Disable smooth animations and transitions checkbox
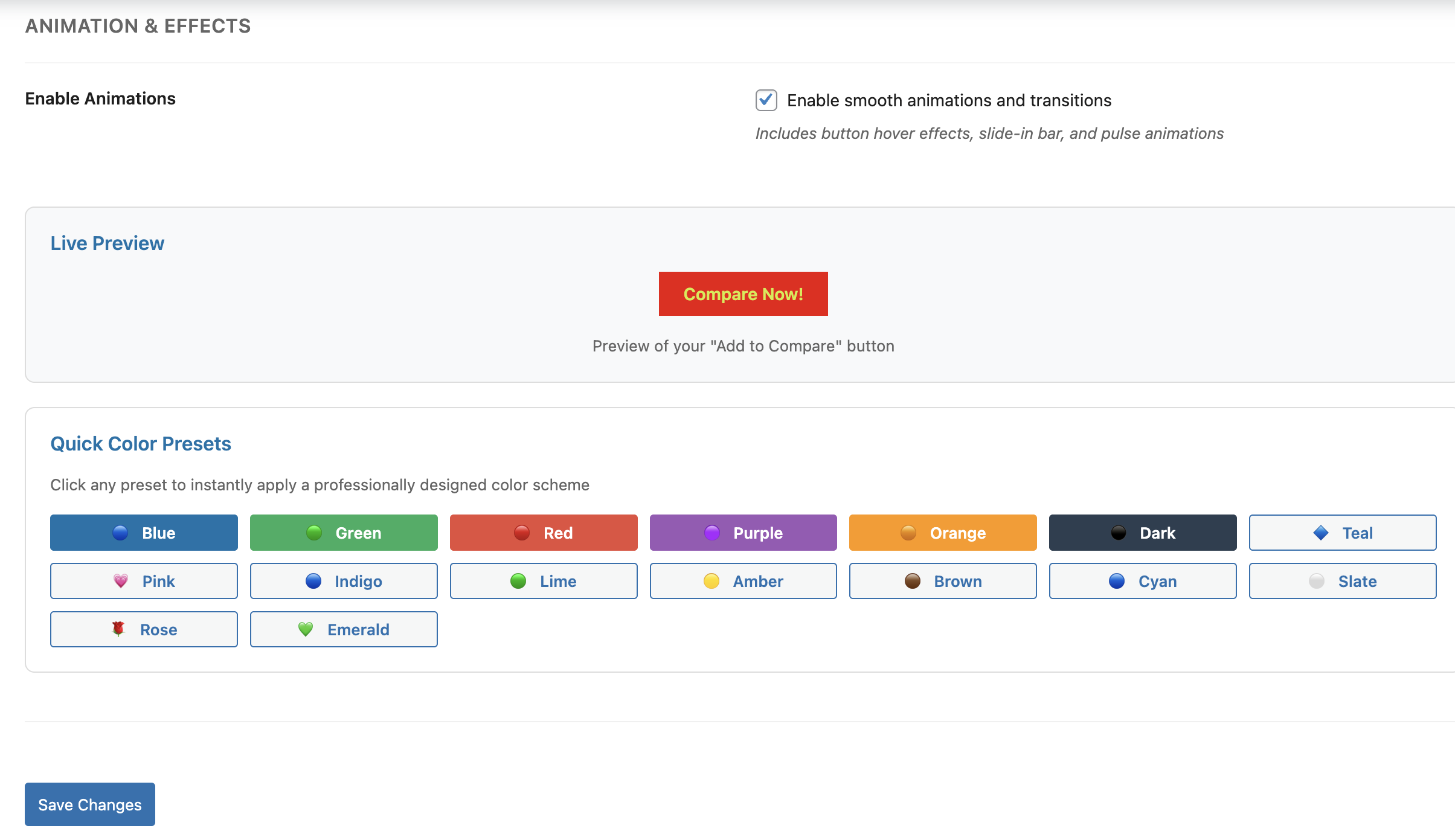This screenshot has height=840, width=1455. 766,100
